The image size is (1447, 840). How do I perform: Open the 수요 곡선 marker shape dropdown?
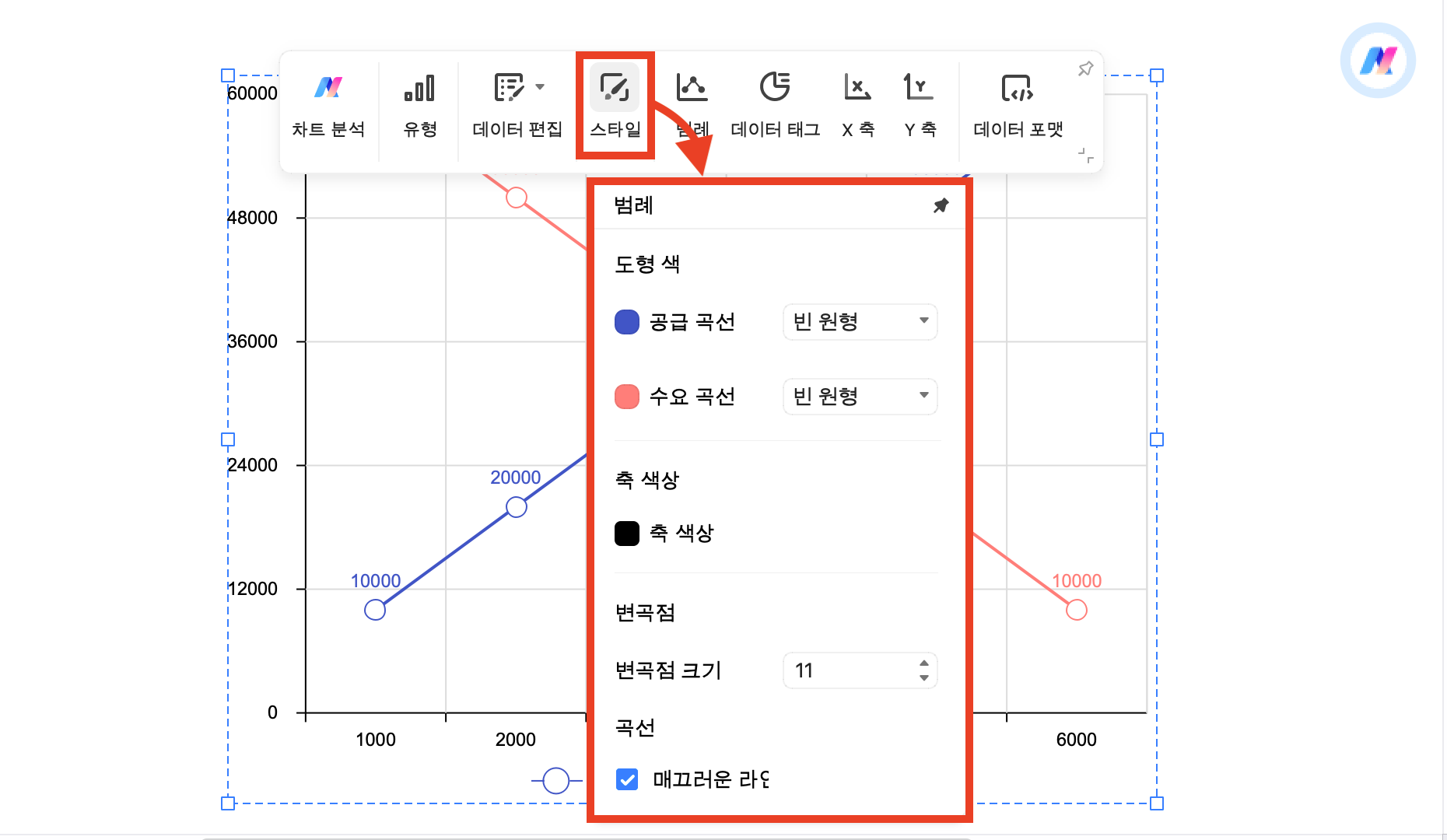[860, 397]
